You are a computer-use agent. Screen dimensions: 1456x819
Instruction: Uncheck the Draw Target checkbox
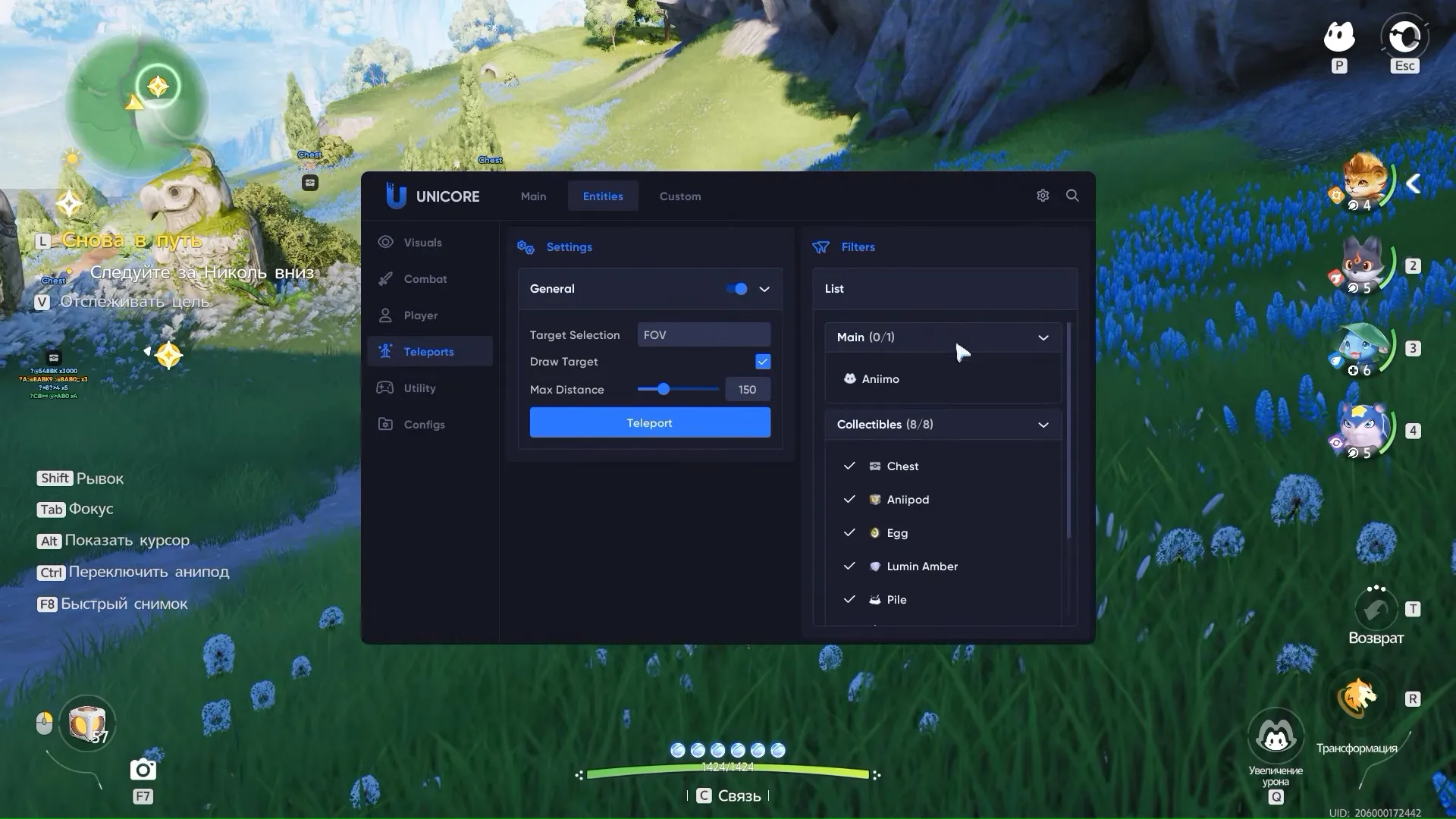(x=763, y=362)
